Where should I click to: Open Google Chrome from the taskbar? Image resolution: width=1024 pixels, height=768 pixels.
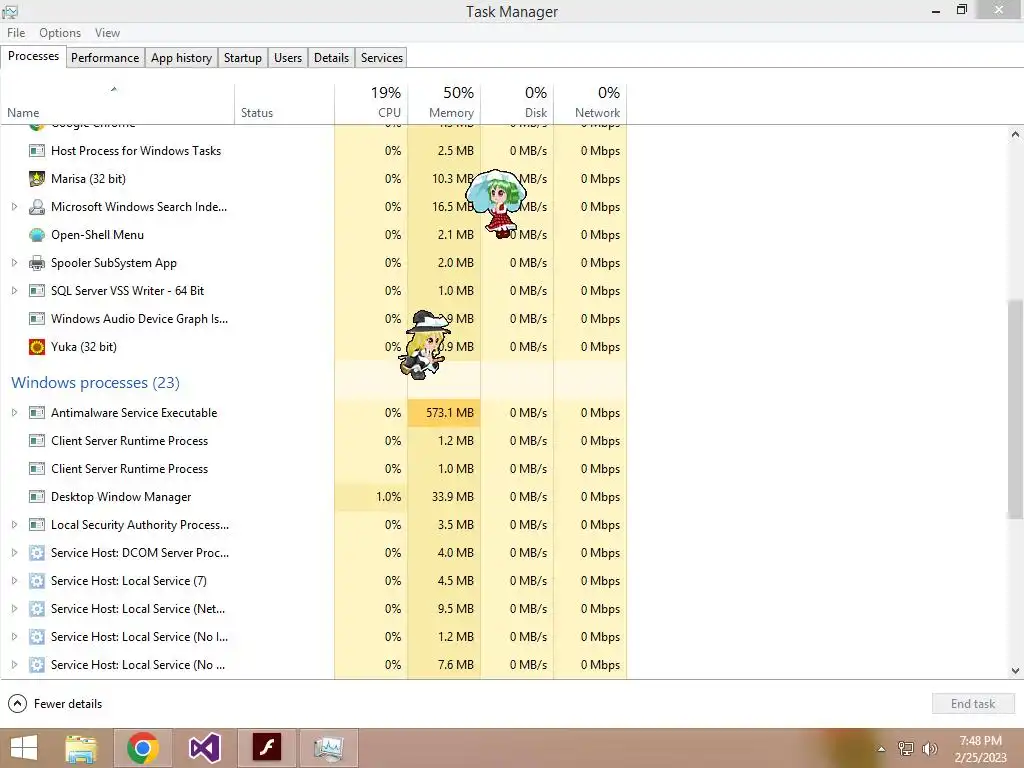point(143,748)
